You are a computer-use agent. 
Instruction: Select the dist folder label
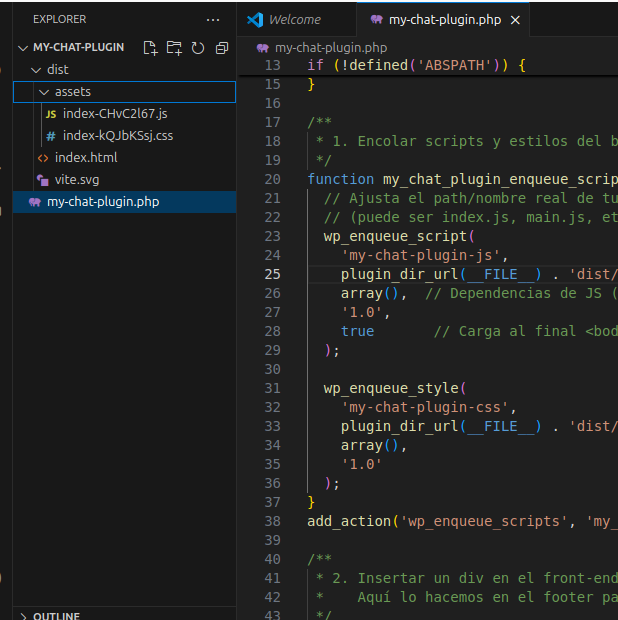coord(58,70)
